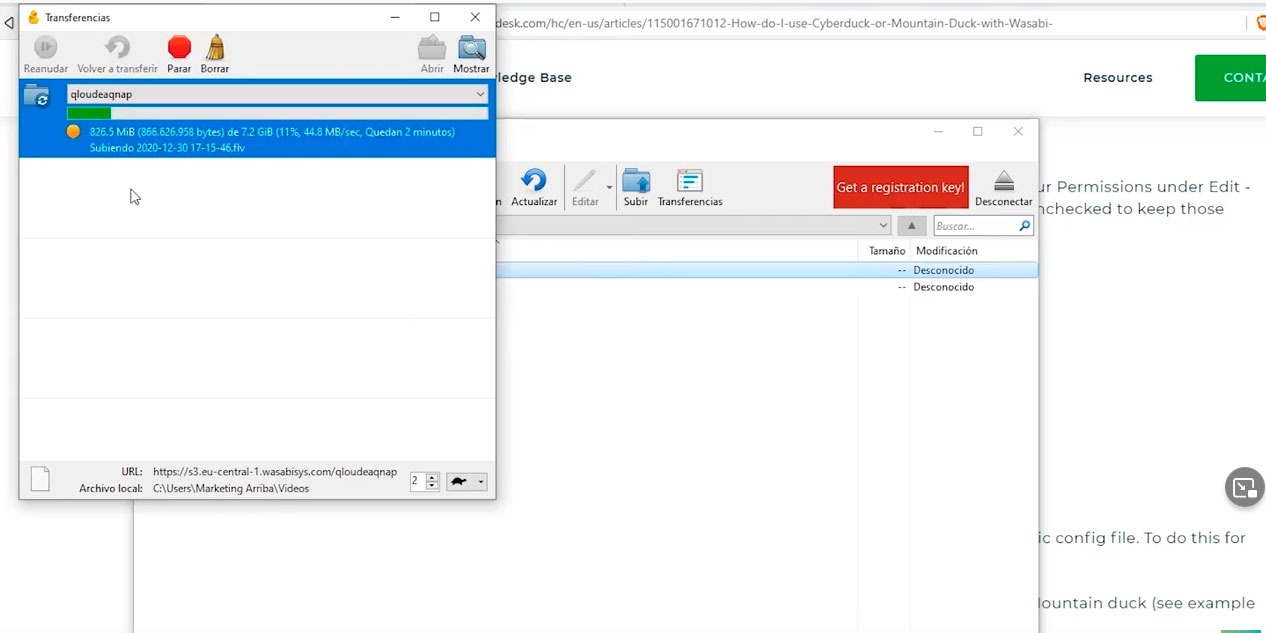Screen dimensions: 1266x633
Task: Refresh listing with Actualizar icon
Action: point(534,180)
